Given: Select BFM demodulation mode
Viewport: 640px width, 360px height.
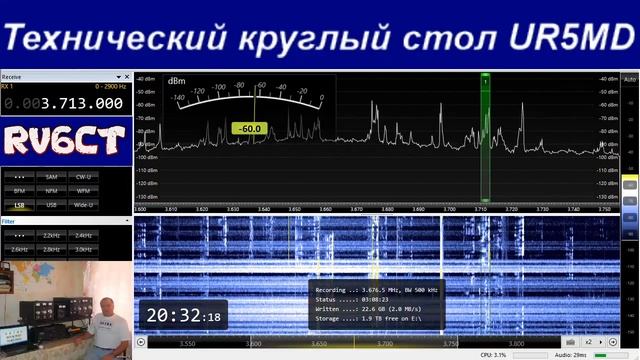Looking at the screenshot, I should (x=19, y=191).
